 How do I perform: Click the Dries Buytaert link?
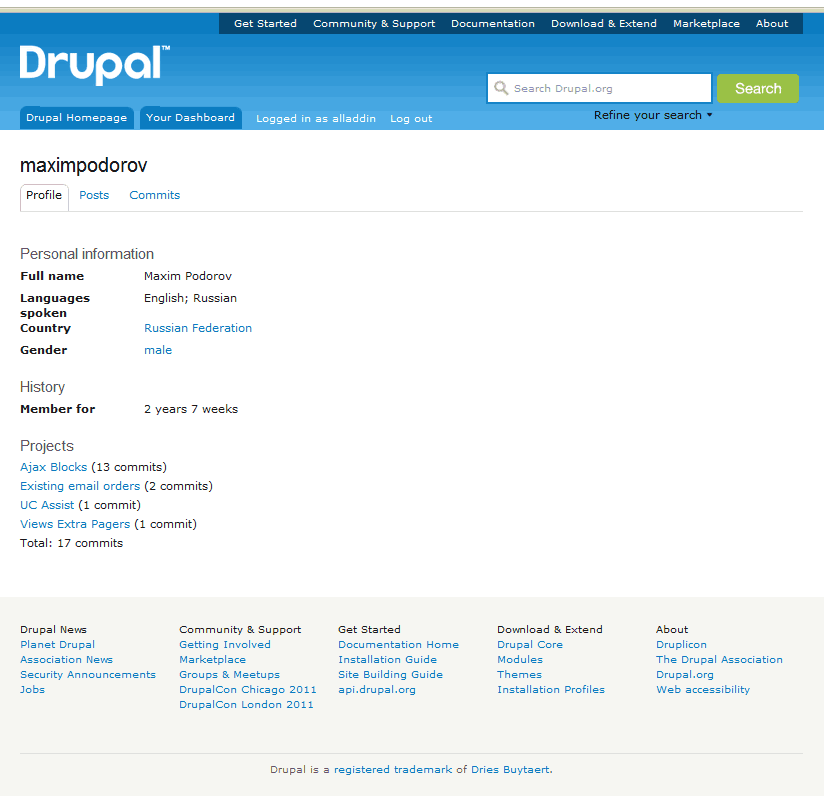pyautogui.click(x=511, y=770)
